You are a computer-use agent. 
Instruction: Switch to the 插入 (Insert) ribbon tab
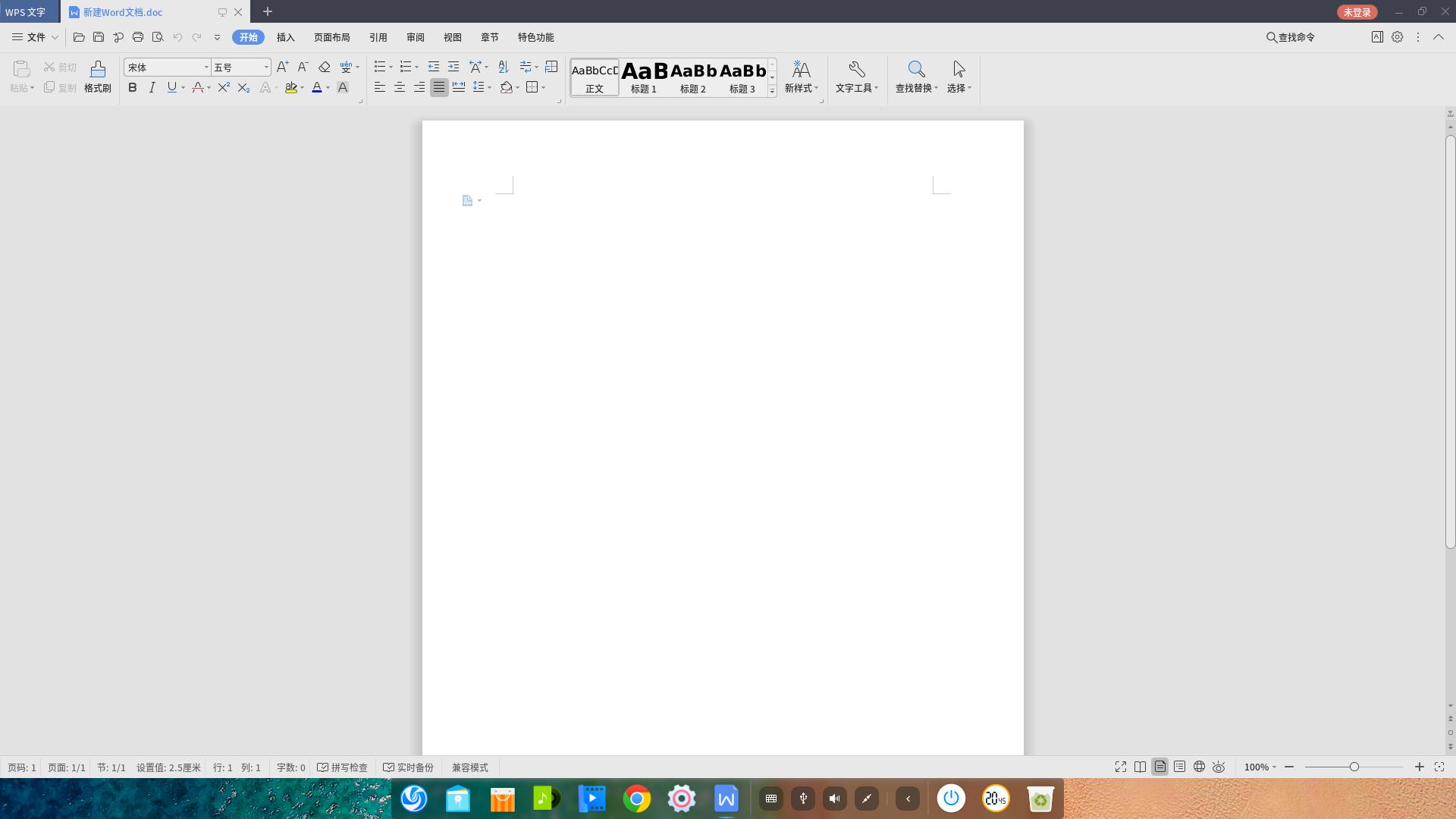[286, 37]
